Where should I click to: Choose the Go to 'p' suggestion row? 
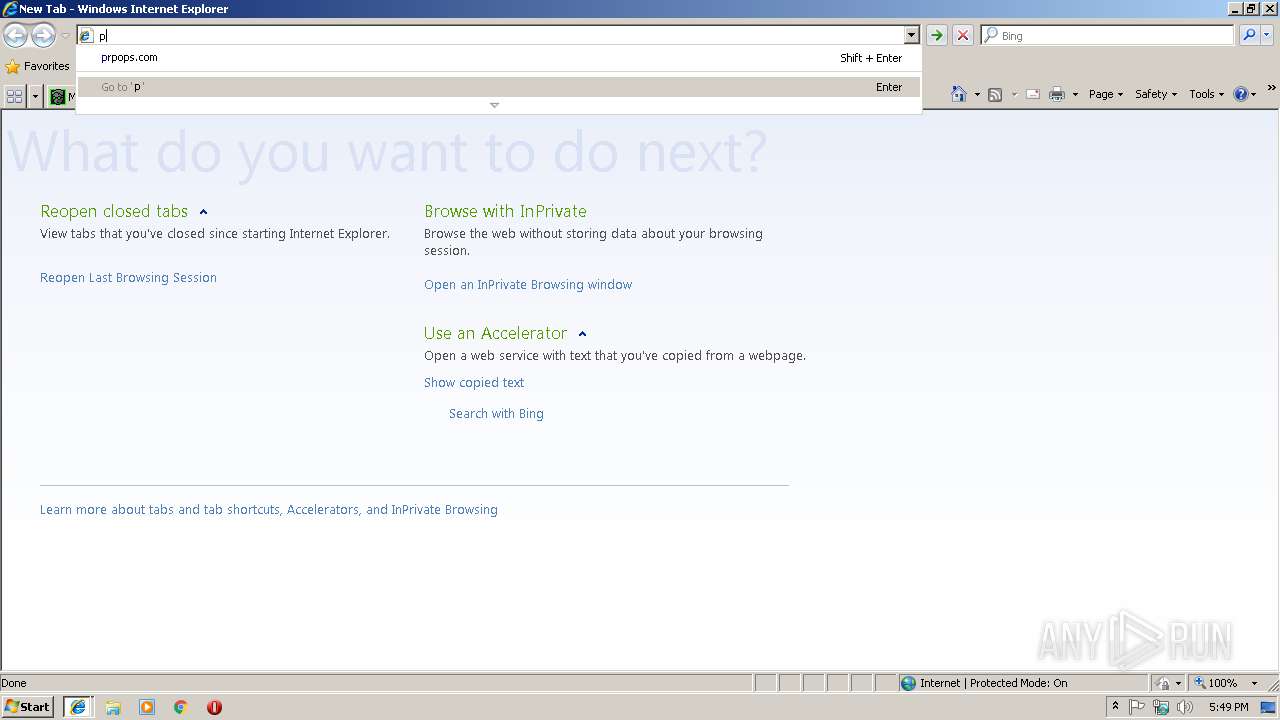(x=499, y=87)
